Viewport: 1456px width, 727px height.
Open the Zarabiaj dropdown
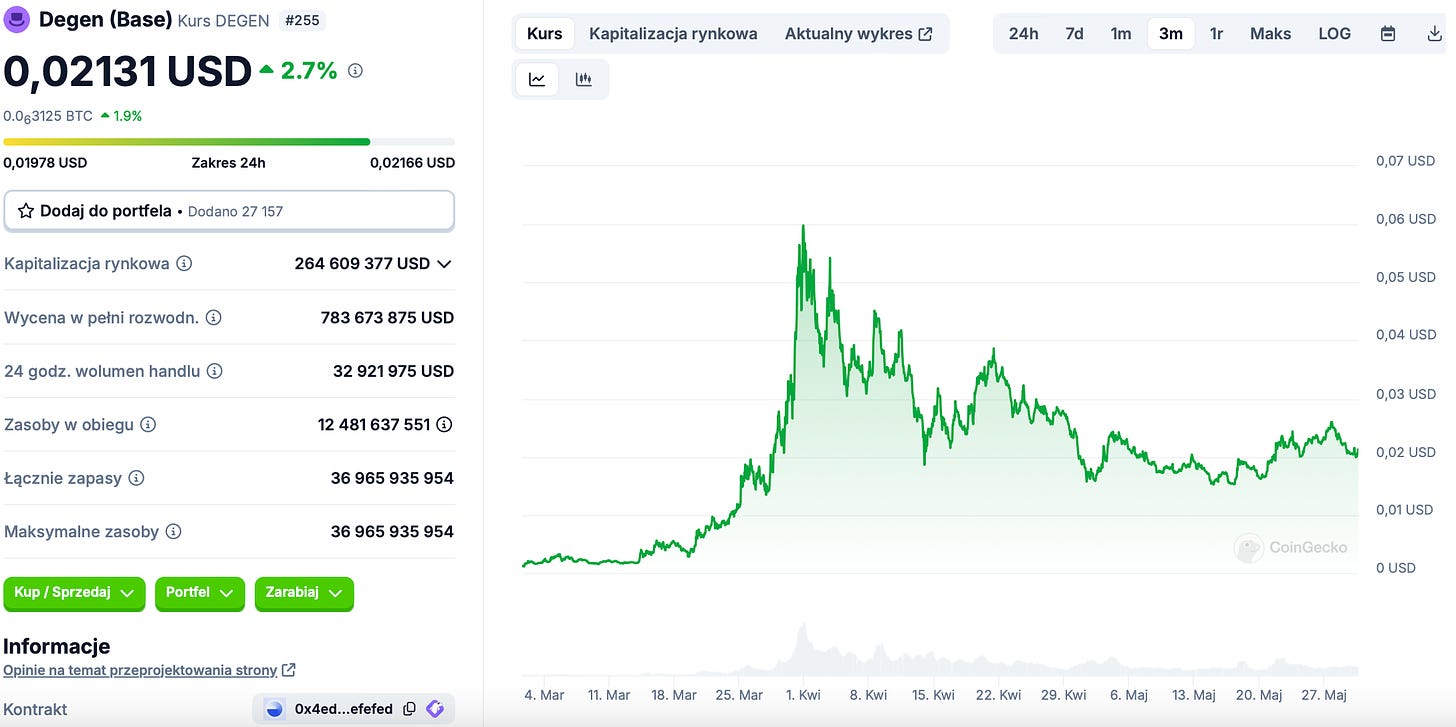[x=304, y=593]
